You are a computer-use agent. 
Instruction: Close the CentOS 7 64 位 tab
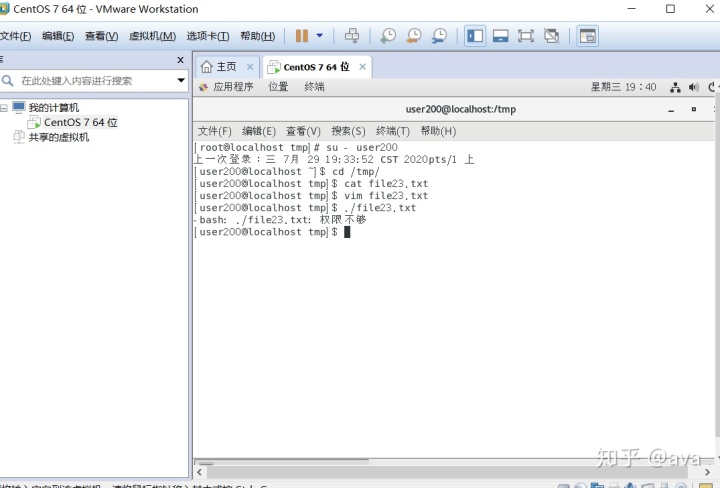coord(362,67)
